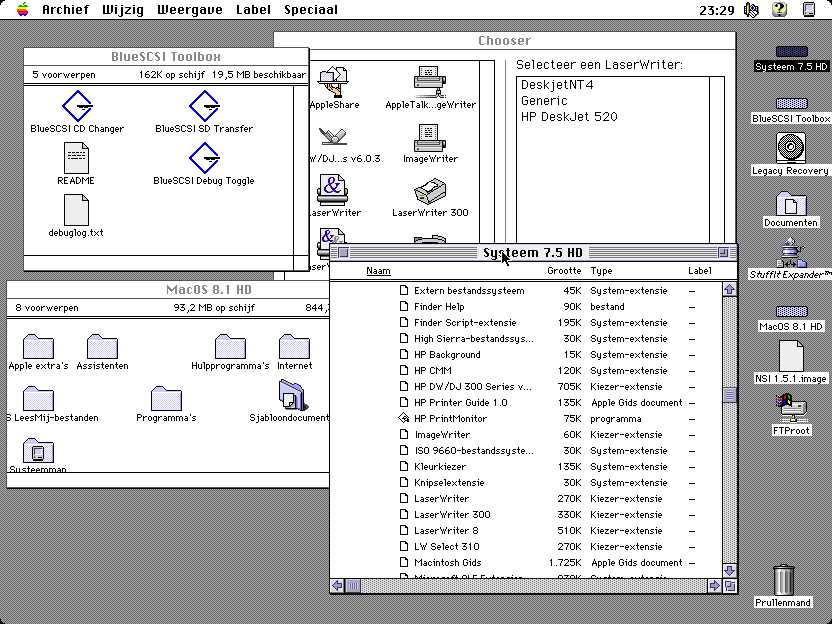832x624 pixels.
Task: Open the Prullenmand trash icon
Action: 784,581
